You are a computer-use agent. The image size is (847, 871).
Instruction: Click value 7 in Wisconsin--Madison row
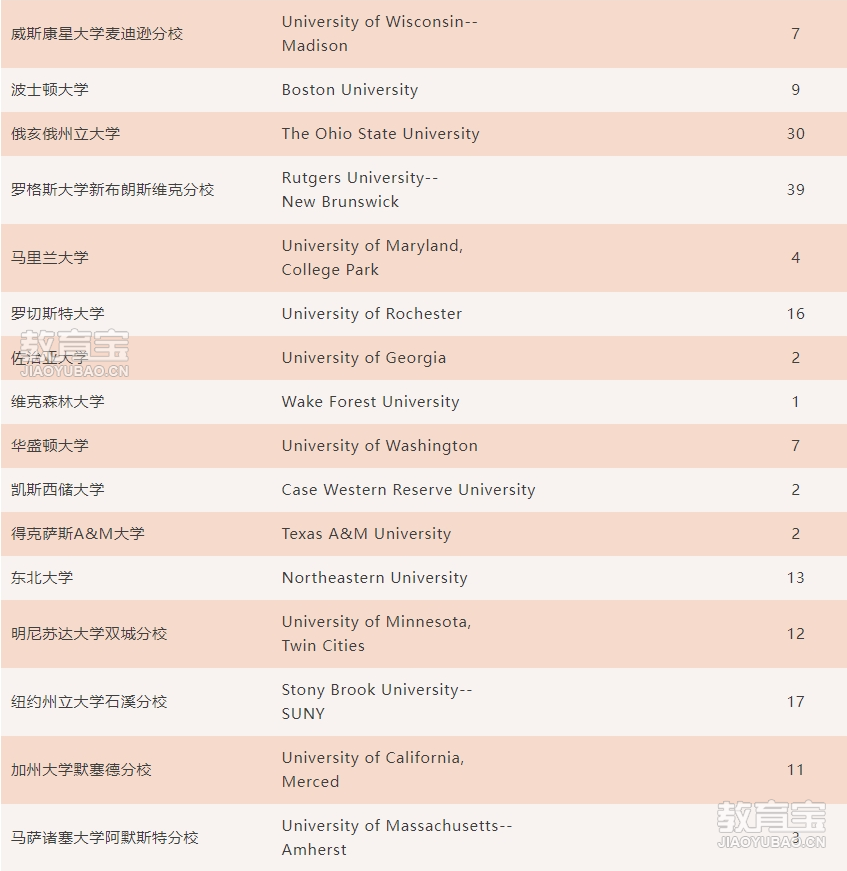(x=795, y=33)
